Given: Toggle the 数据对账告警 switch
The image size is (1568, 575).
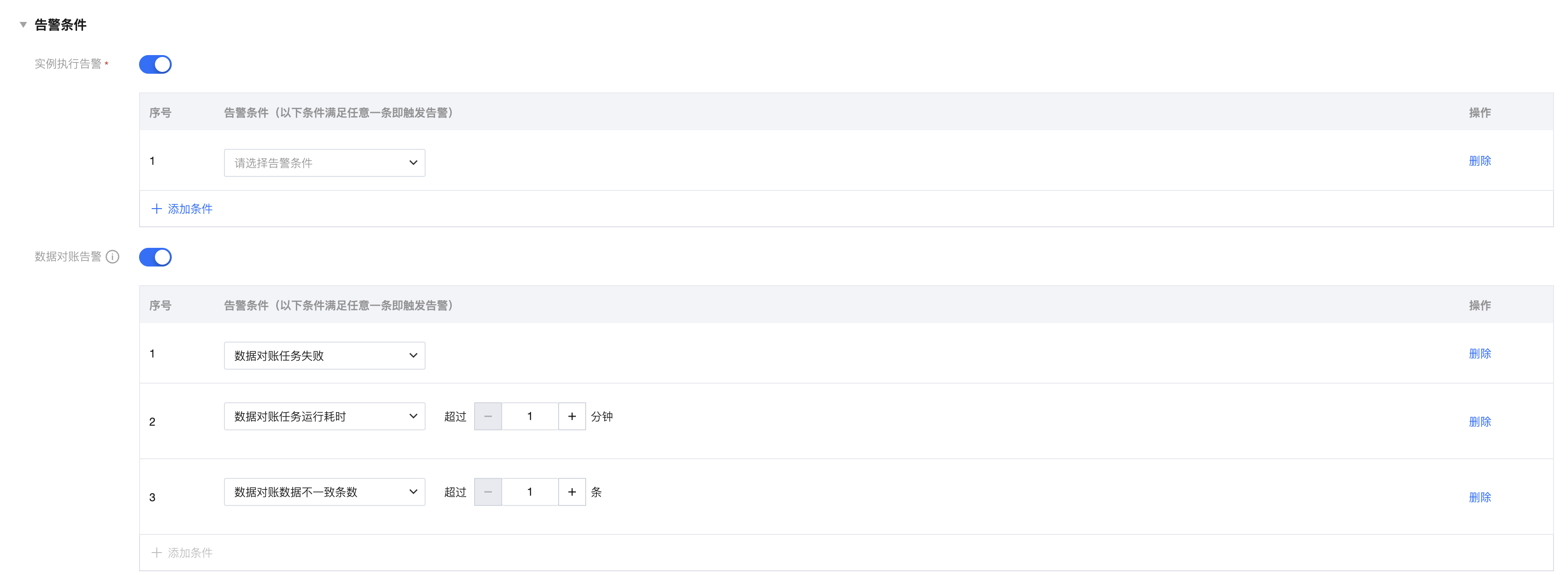Looking at the screenshot, I should pos(155,257).
